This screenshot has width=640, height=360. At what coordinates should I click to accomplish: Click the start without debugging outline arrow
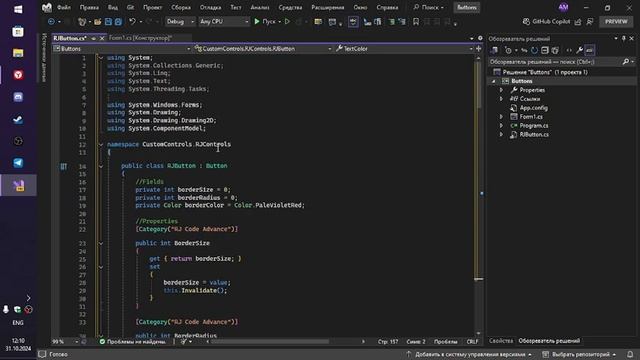pos(287,22)
